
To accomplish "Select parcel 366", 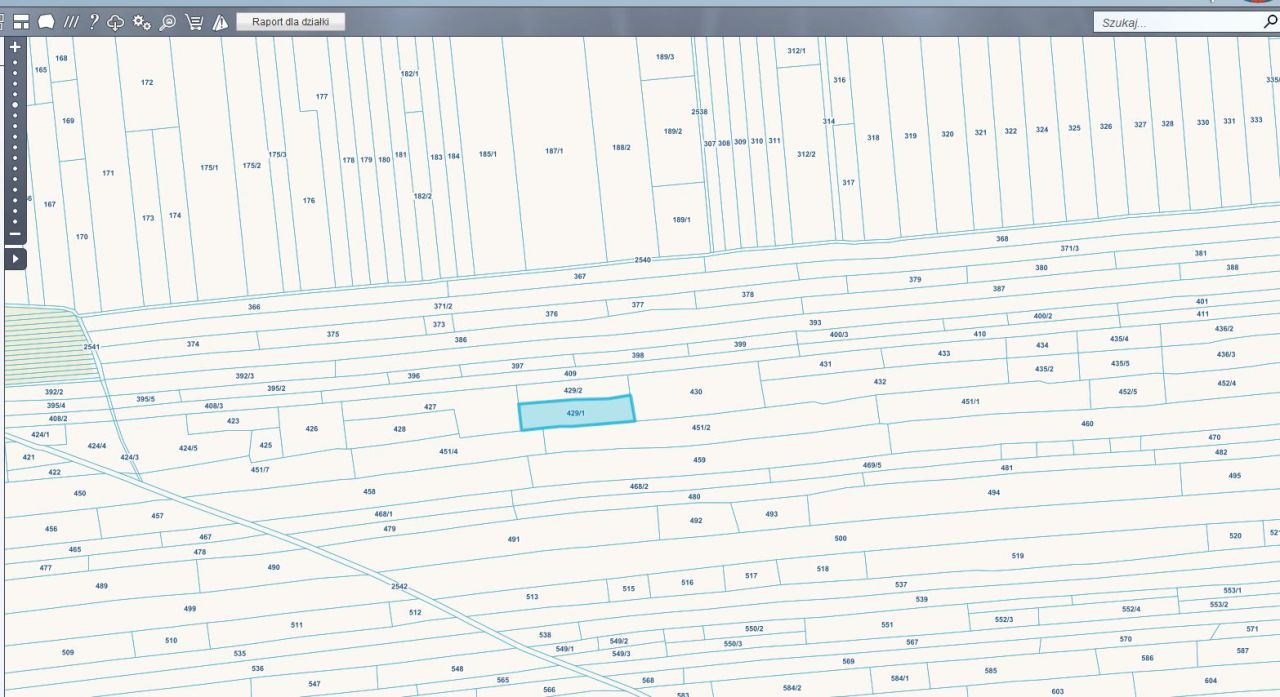I will click(254, 307).
